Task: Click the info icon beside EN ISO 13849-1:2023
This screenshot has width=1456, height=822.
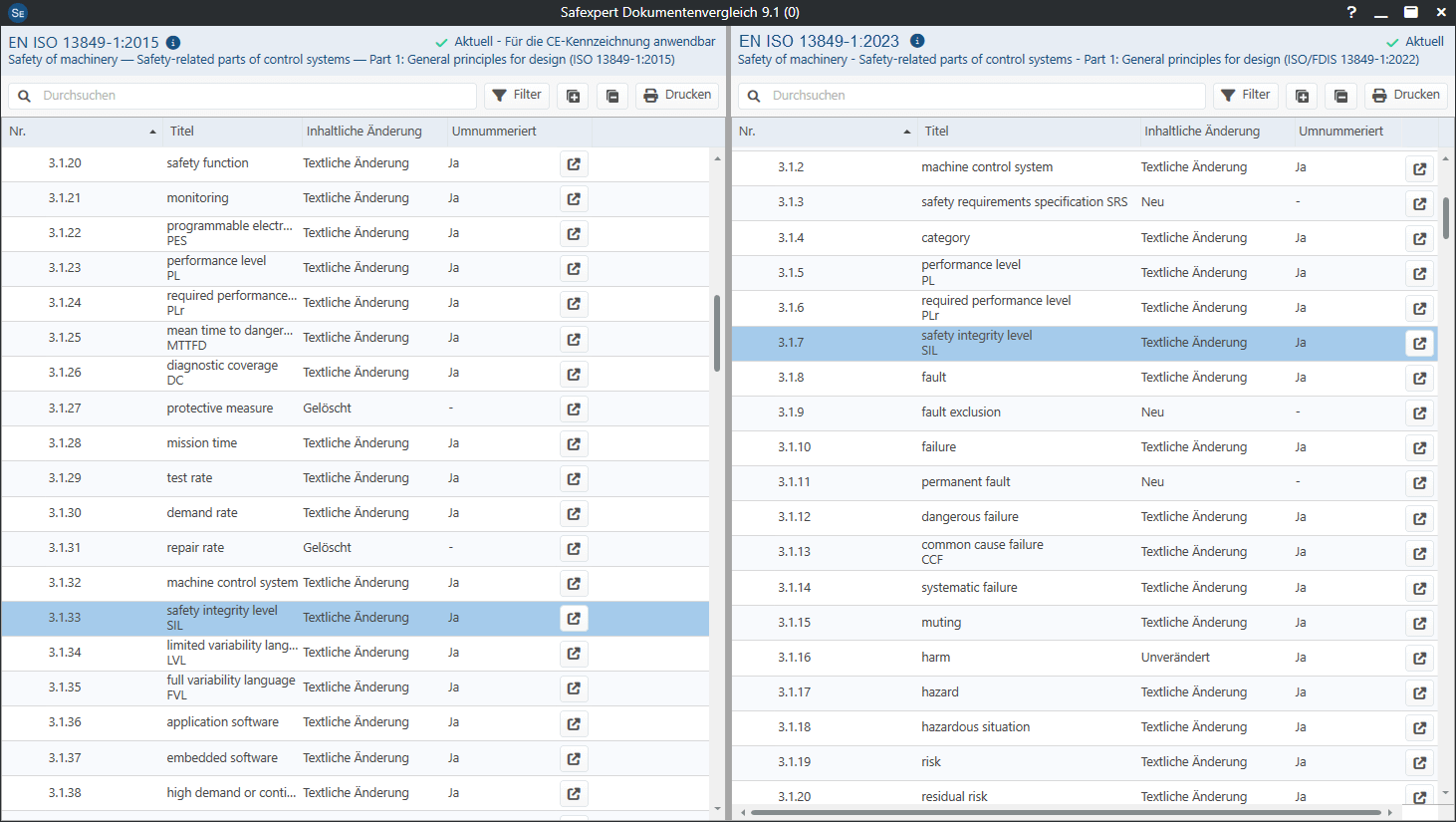Action: pyautogui.click(x=917, y=41)
